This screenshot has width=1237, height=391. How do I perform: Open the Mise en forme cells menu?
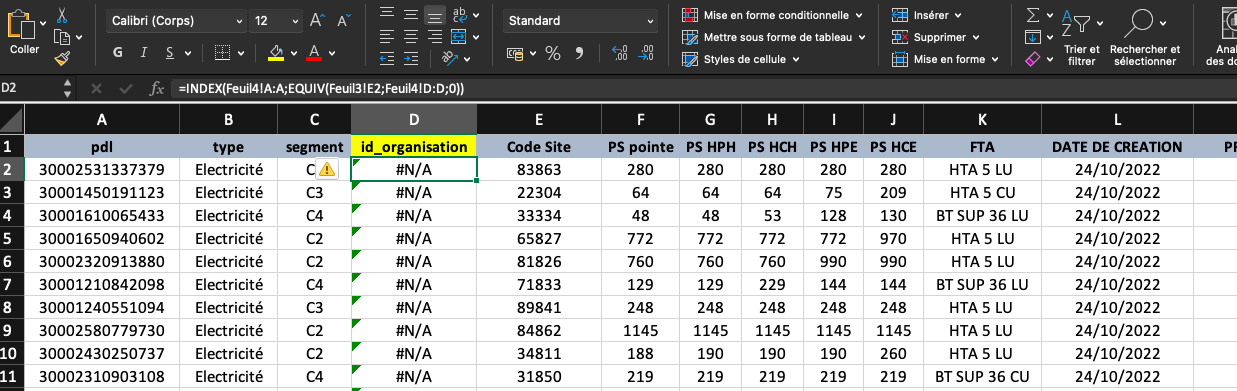pyautogui.click(x=945, y=59)
